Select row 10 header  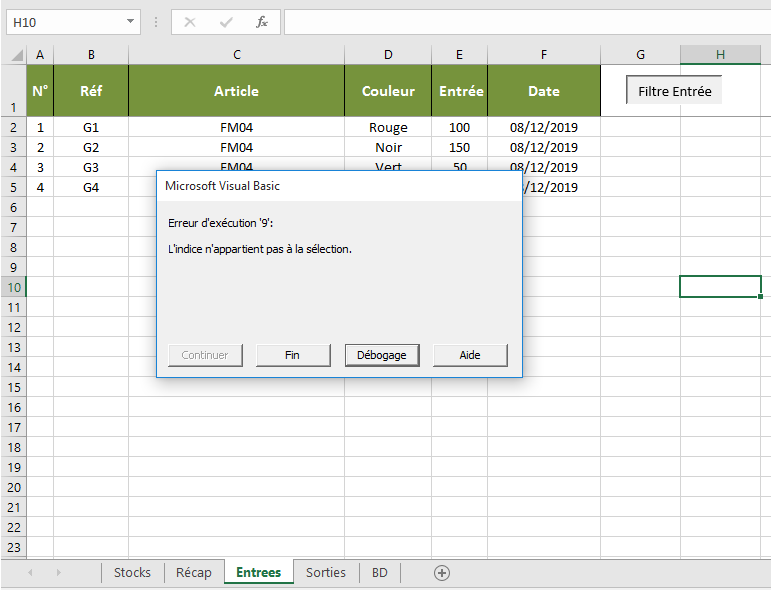point(14,287)
